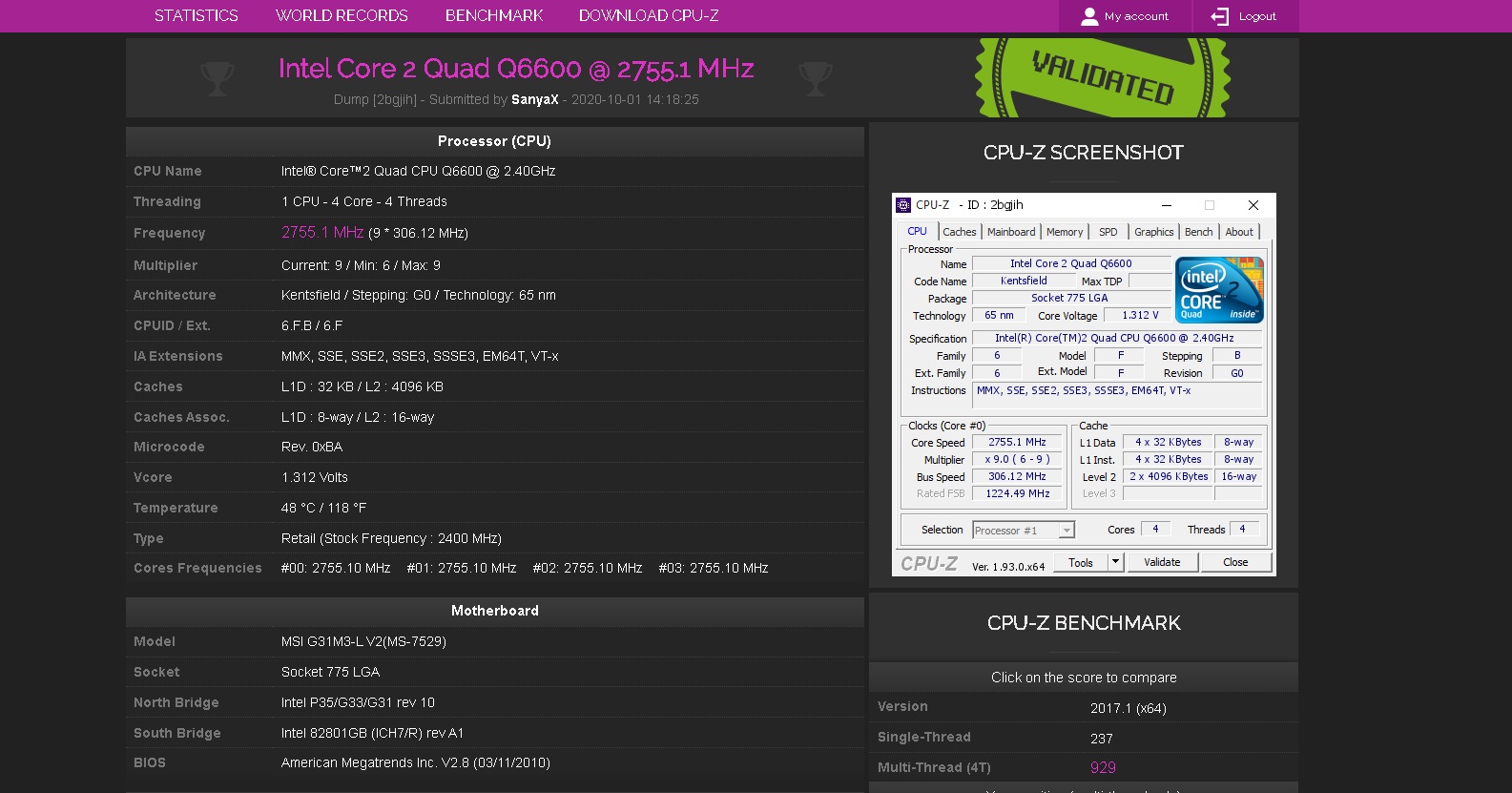Click the Code Name field Kentsfield
Viewport: 1512px width, 793px height.
1024,281
